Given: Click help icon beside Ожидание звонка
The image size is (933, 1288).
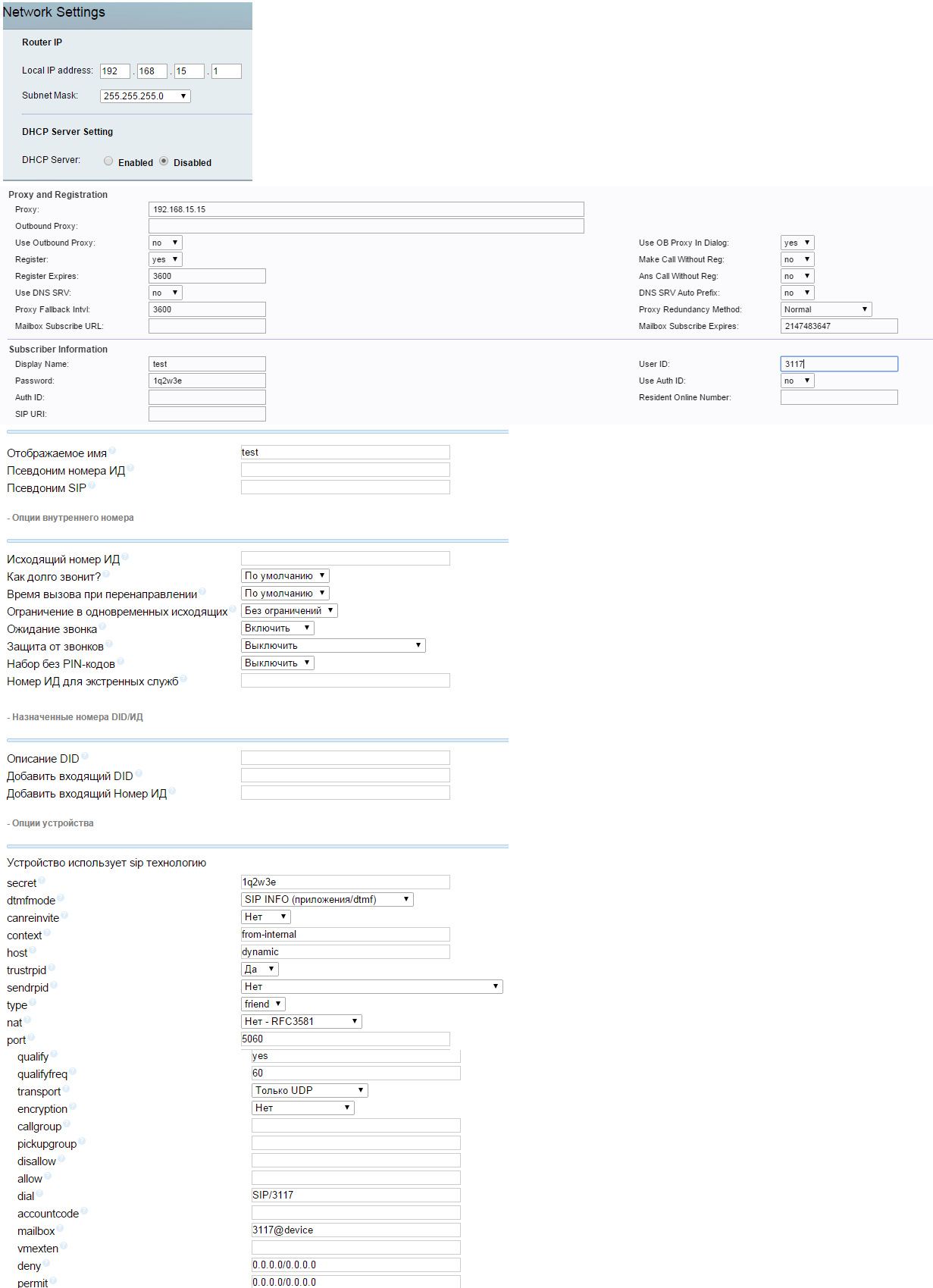Looking at the screenshot, I should click(x=102, y=626).
